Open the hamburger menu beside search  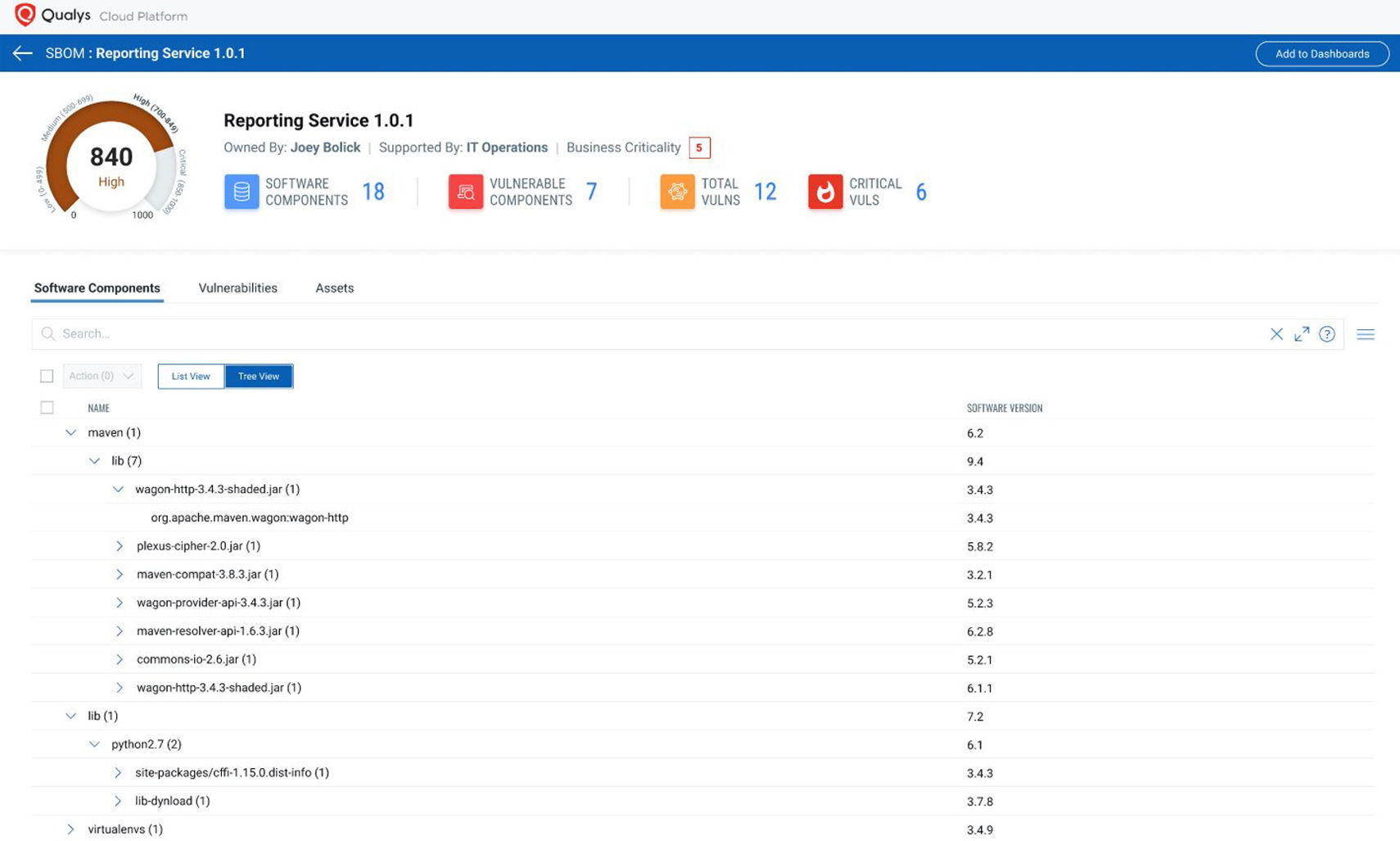tap(1365, 334)
